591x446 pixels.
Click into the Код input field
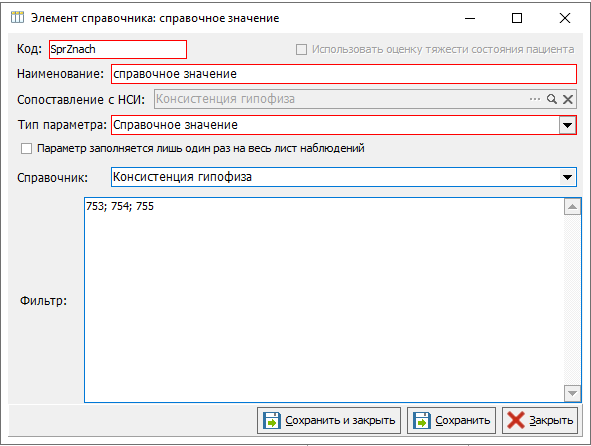[118, 49]
